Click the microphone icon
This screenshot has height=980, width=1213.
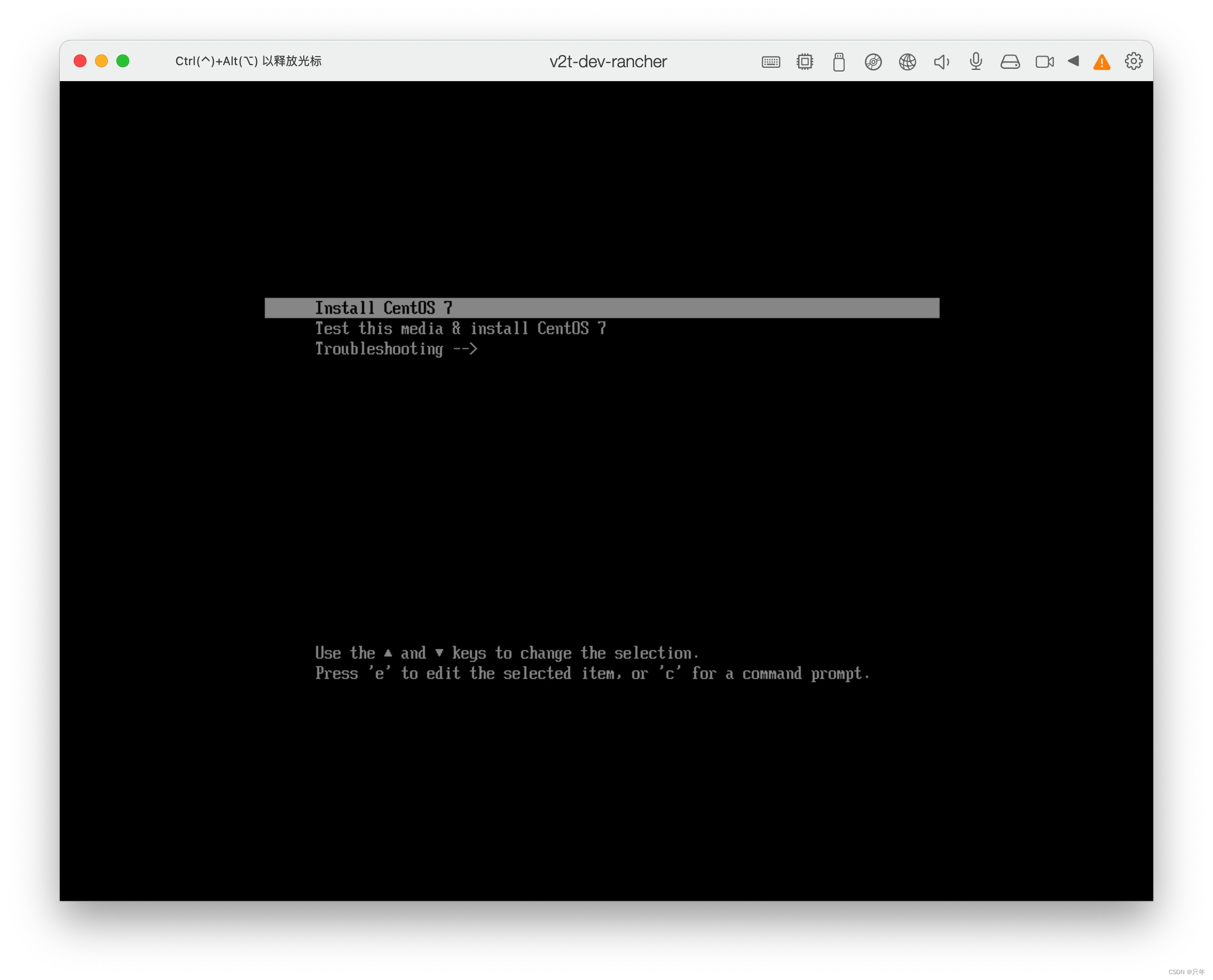(x=976, y=61)
